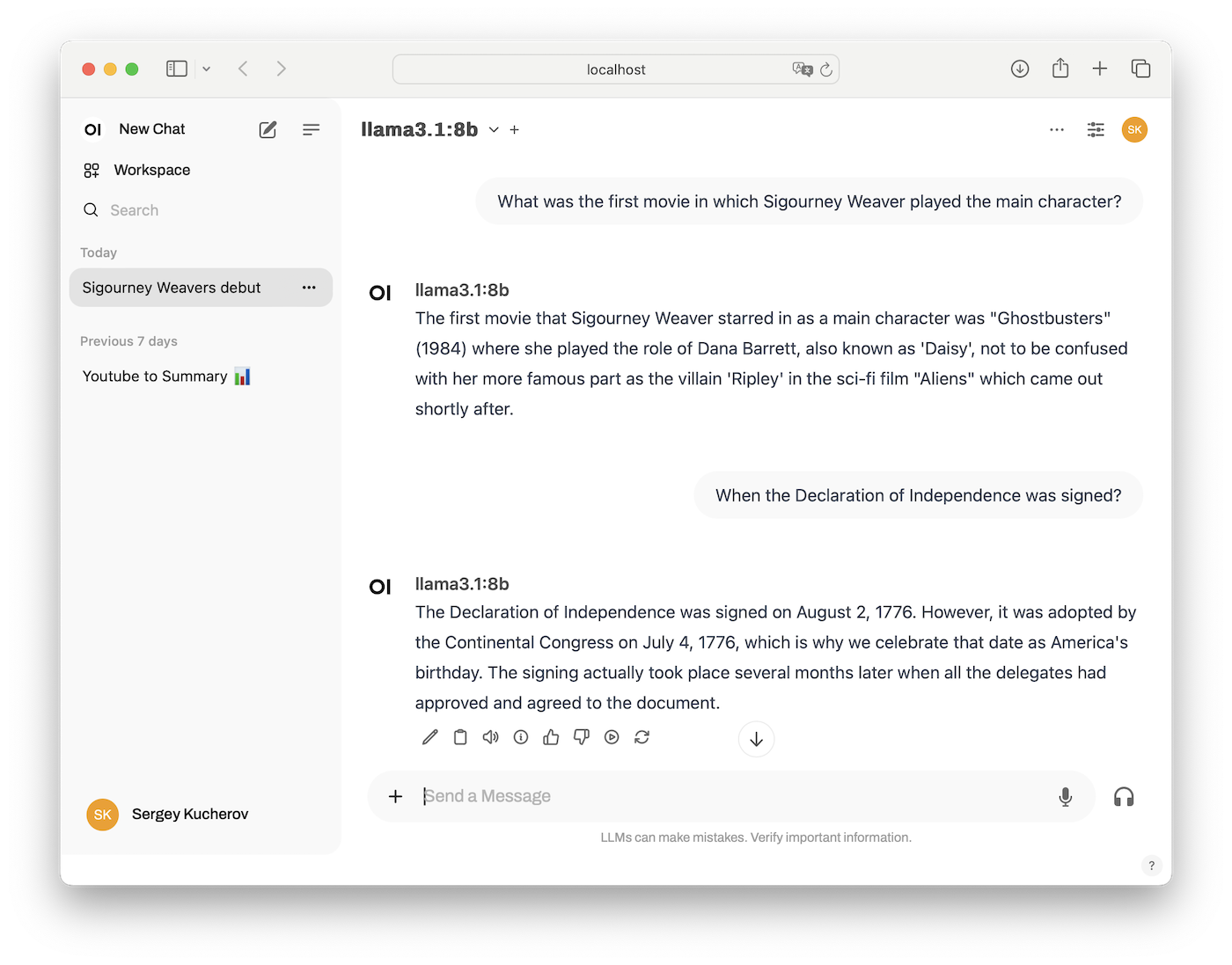Start a call with the headphones icon
1232x965 pixels.
point(1124,797)
